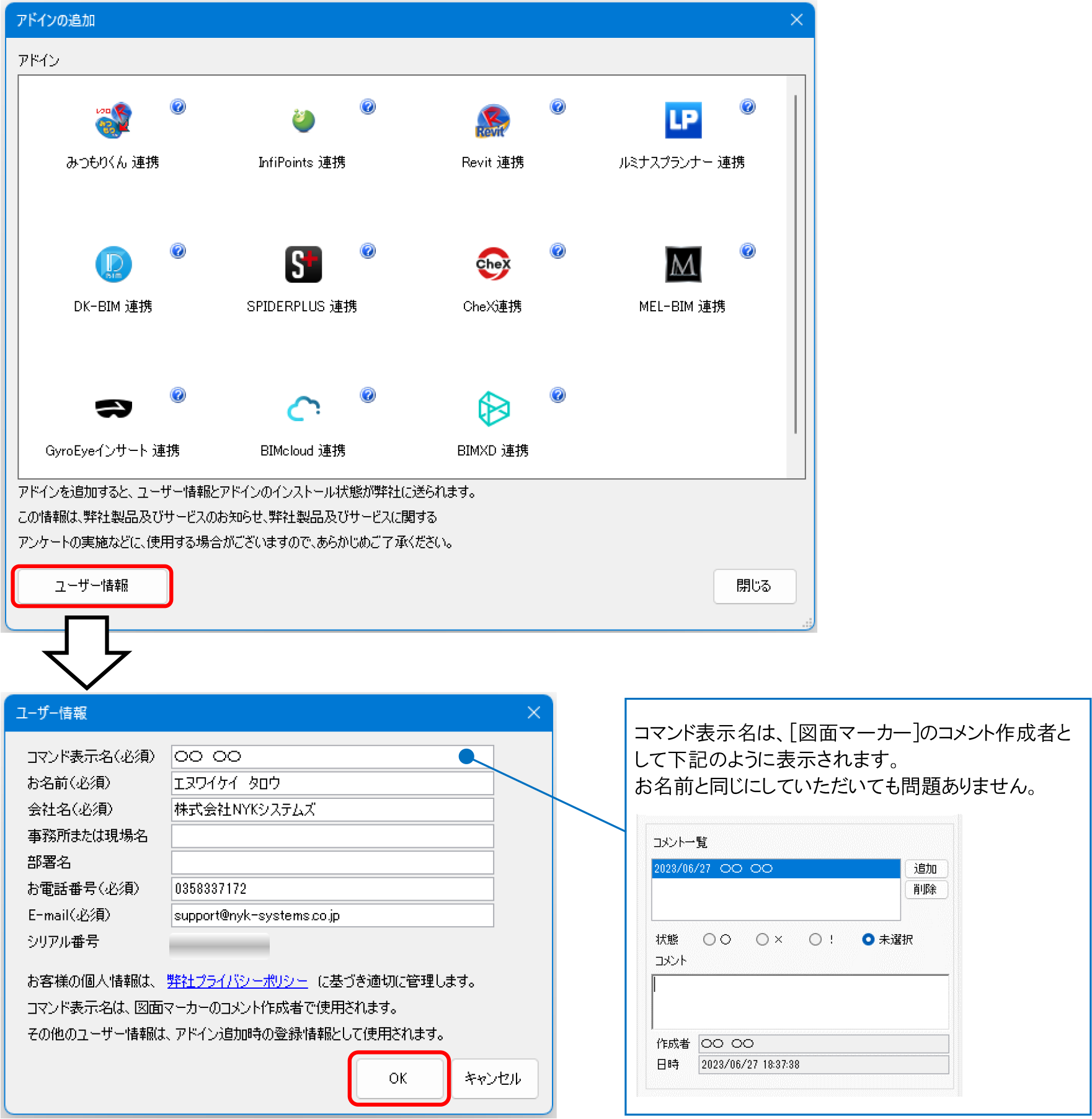Close the ユーザー情報 dialog
Image resolution: width=1092 pixels, height=1119 pixels.
coord(534,713)
